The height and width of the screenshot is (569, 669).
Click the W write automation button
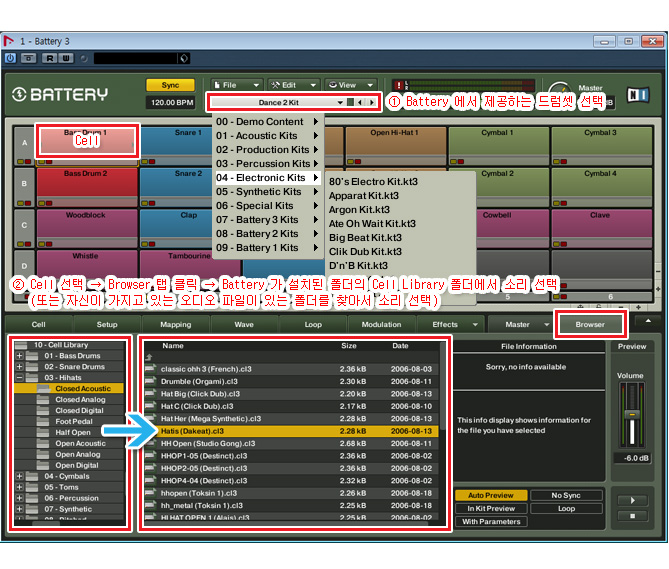coord(66,58)
